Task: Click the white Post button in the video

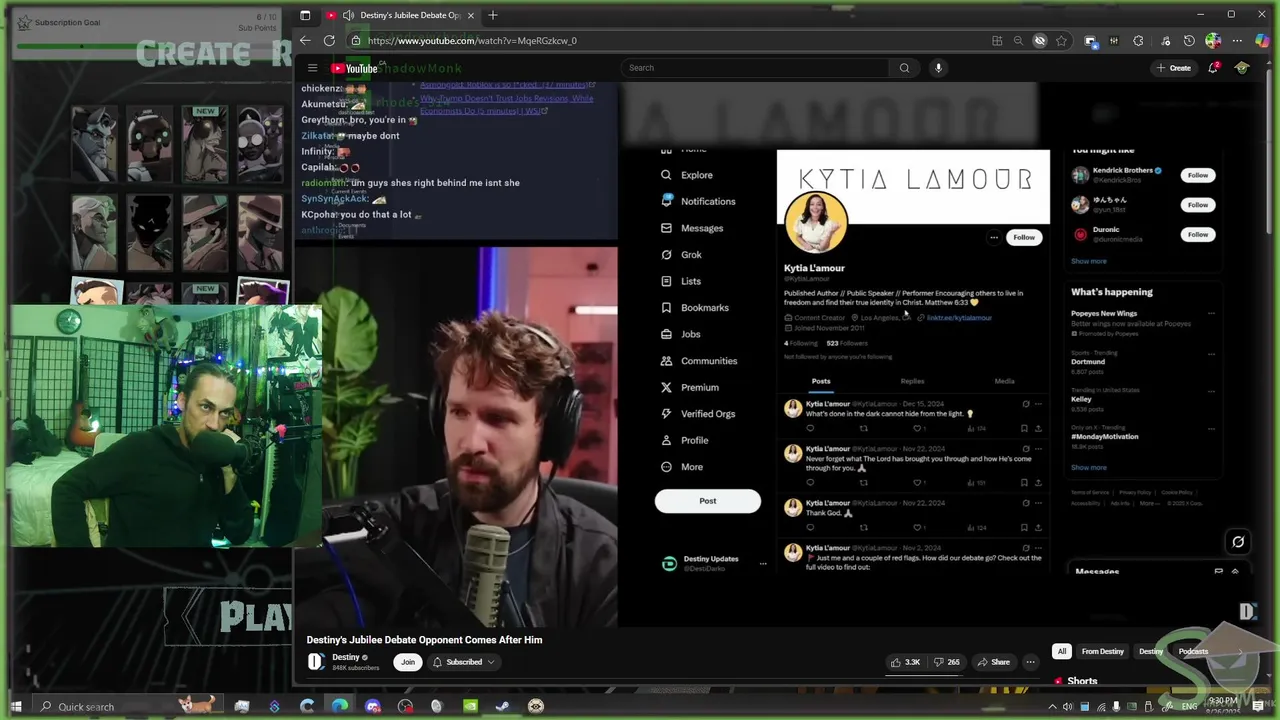Action: [x=708, y=501]
